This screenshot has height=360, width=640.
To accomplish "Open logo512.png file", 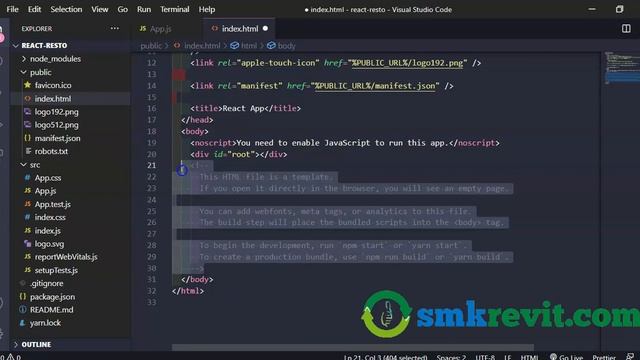I will [x=57, y=125].
